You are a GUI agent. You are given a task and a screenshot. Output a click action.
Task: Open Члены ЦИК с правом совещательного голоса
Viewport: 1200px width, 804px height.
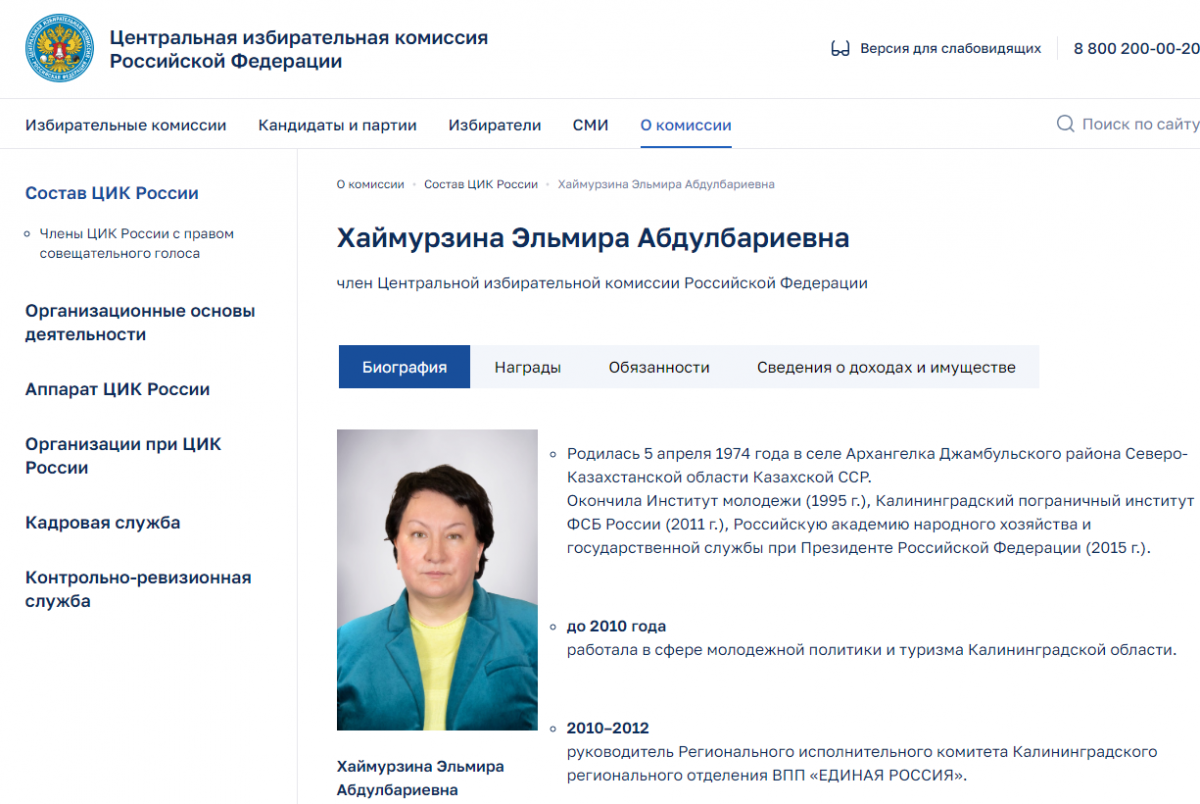pos(136,243)
